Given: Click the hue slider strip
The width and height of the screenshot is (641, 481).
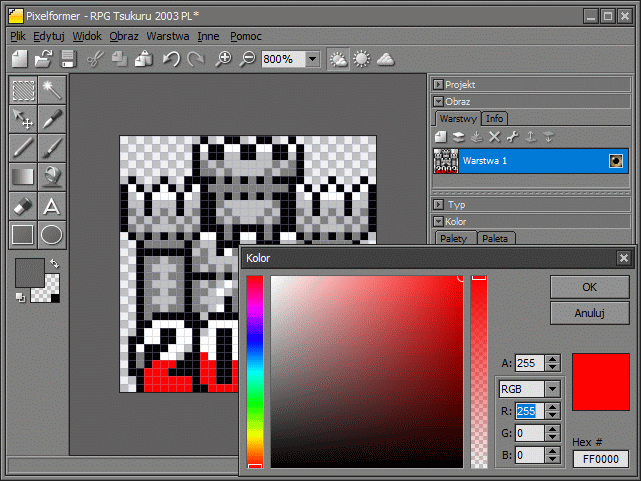Looking at the screenshot, I should tap(255, 371).
